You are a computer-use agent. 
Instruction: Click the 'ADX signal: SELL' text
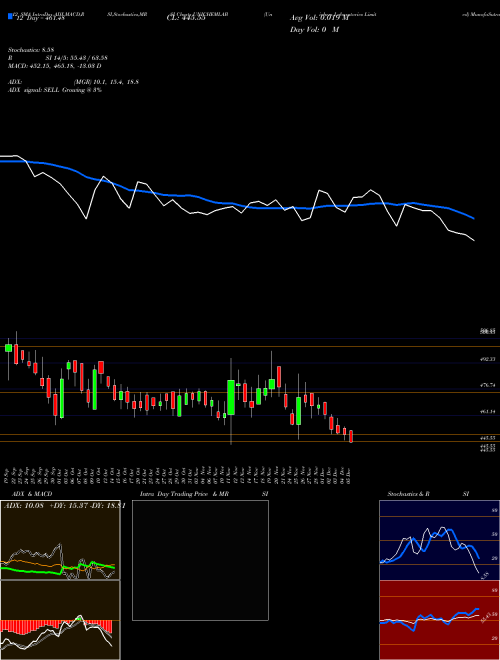coord(55,90)
